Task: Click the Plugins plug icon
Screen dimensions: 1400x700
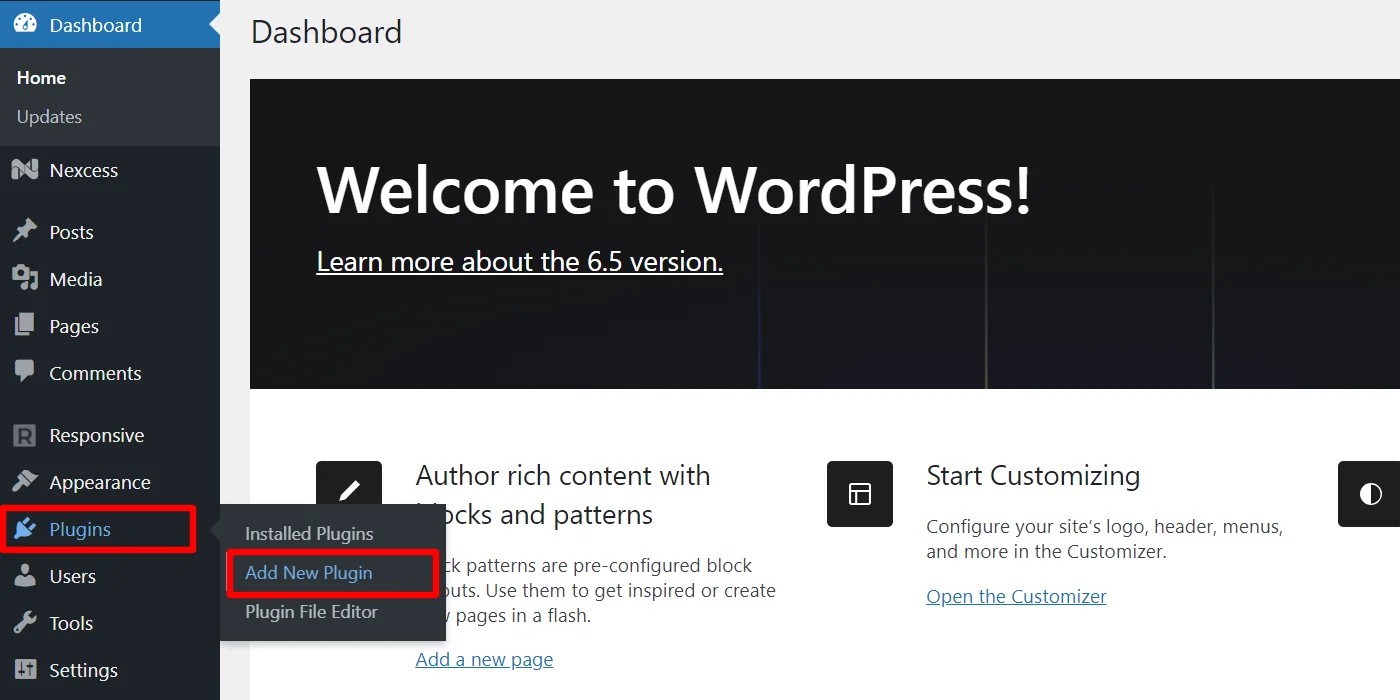Action: point(25,528)
